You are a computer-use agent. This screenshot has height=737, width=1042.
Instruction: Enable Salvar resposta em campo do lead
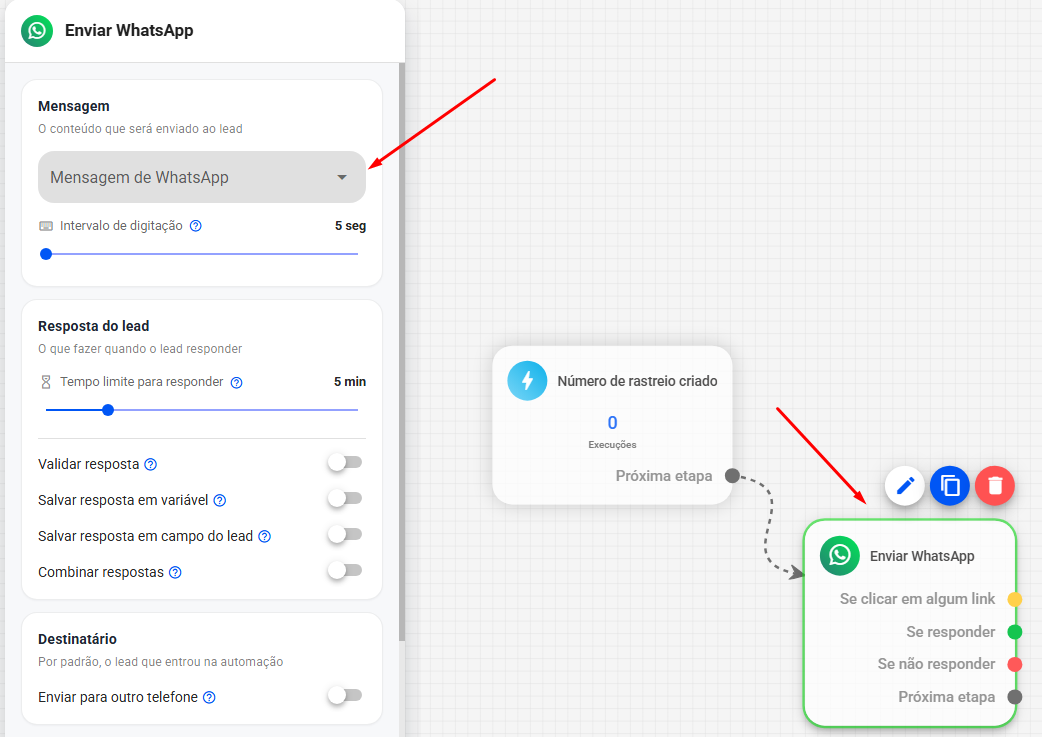(345, 534)
